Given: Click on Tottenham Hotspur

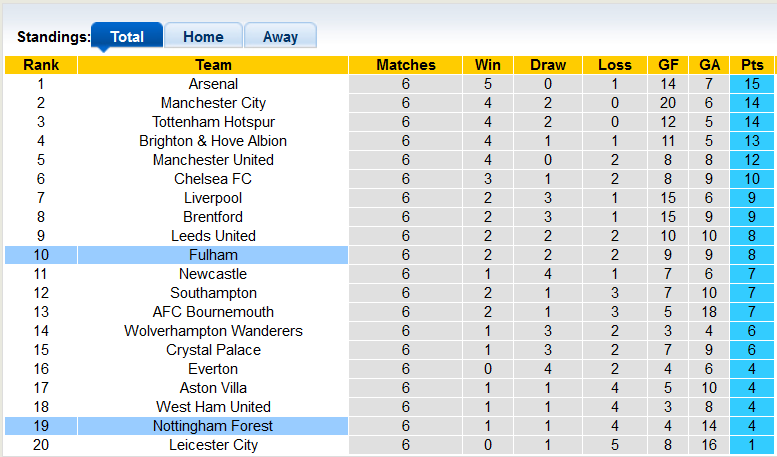Looking at the screenshot, I should (213, 122).
